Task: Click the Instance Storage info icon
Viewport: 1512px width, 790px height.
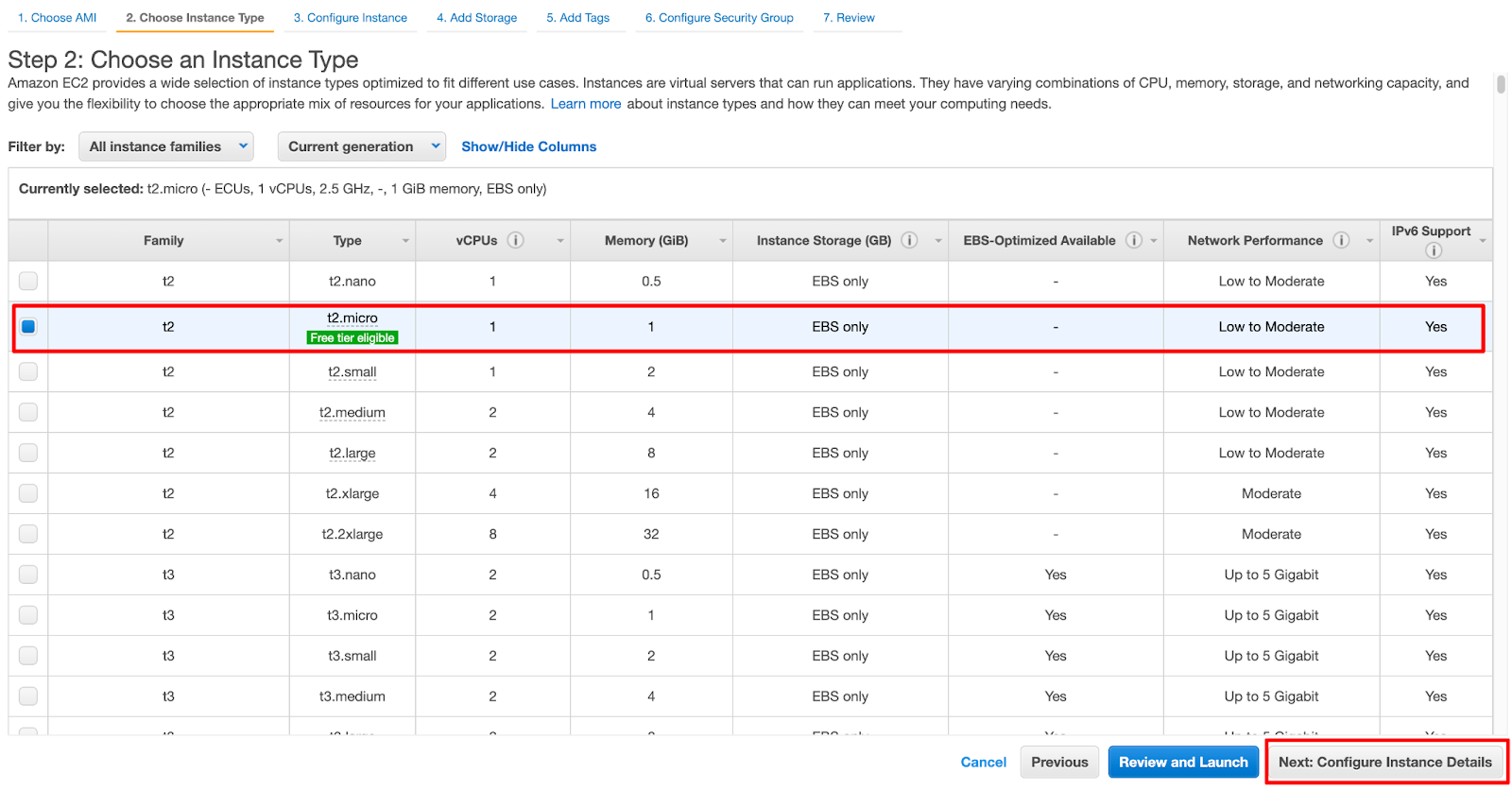Action: pos(909,240)
